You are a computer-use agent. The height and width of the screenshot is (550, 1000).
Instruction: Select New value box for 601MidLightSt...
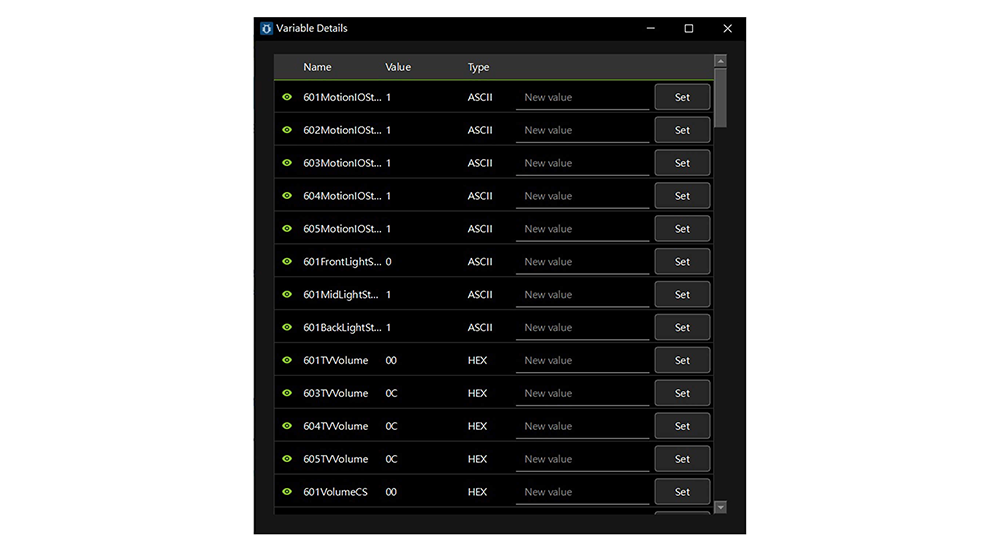coord(582,295)
